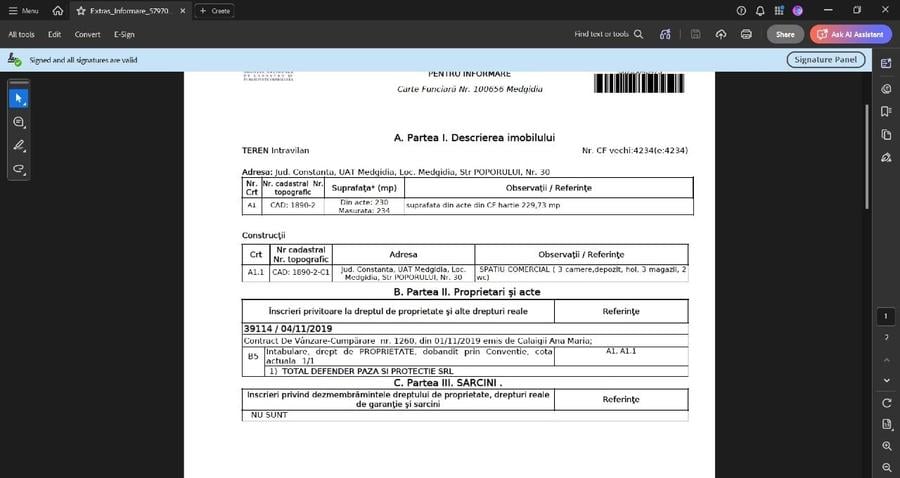
Task: Open the comments panel icon
Action: (x=886, y=88)
